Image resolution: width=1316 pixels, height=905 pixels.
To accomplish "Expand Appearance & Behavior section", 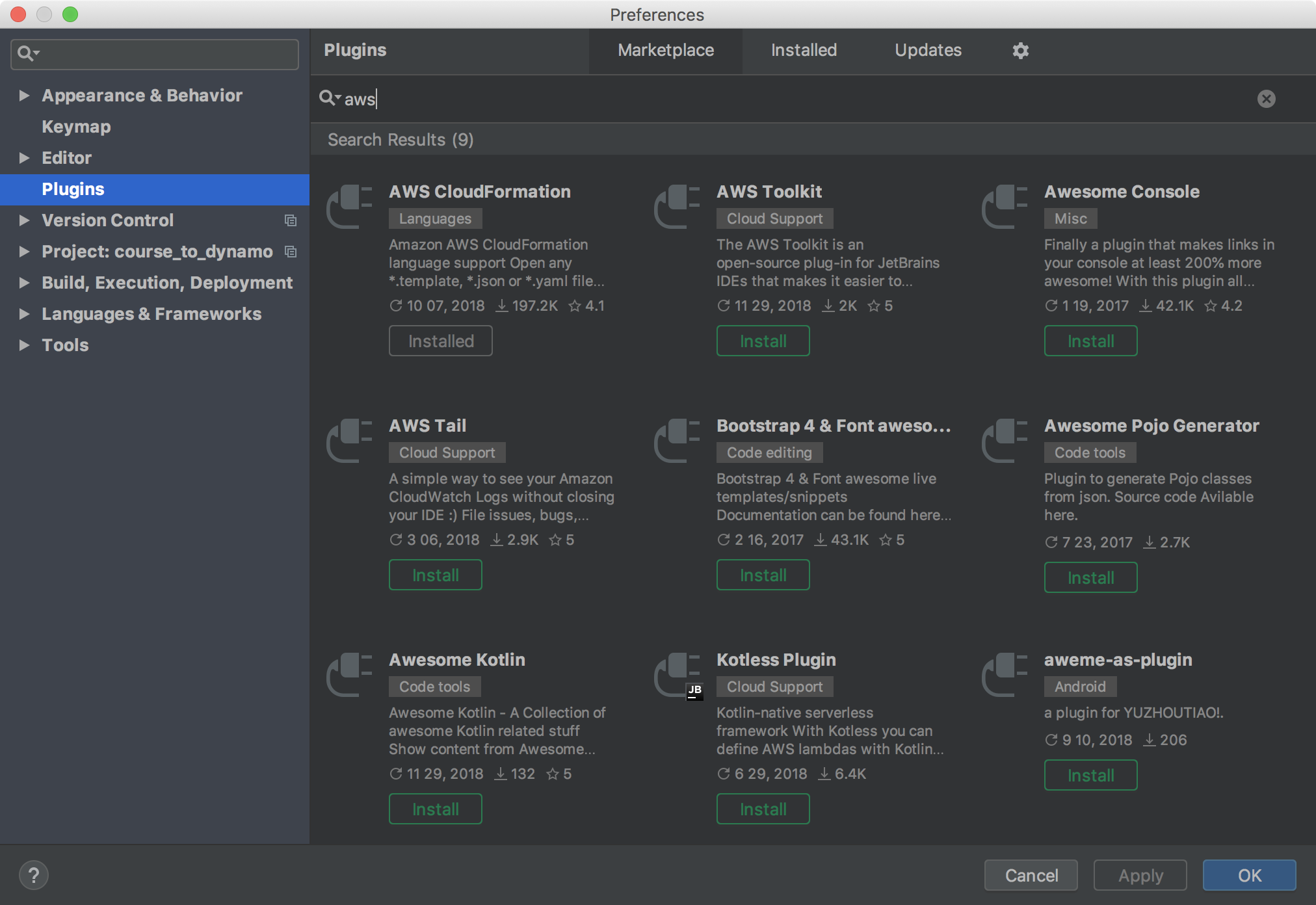I will pyautogui.click(x=25, y=96).
